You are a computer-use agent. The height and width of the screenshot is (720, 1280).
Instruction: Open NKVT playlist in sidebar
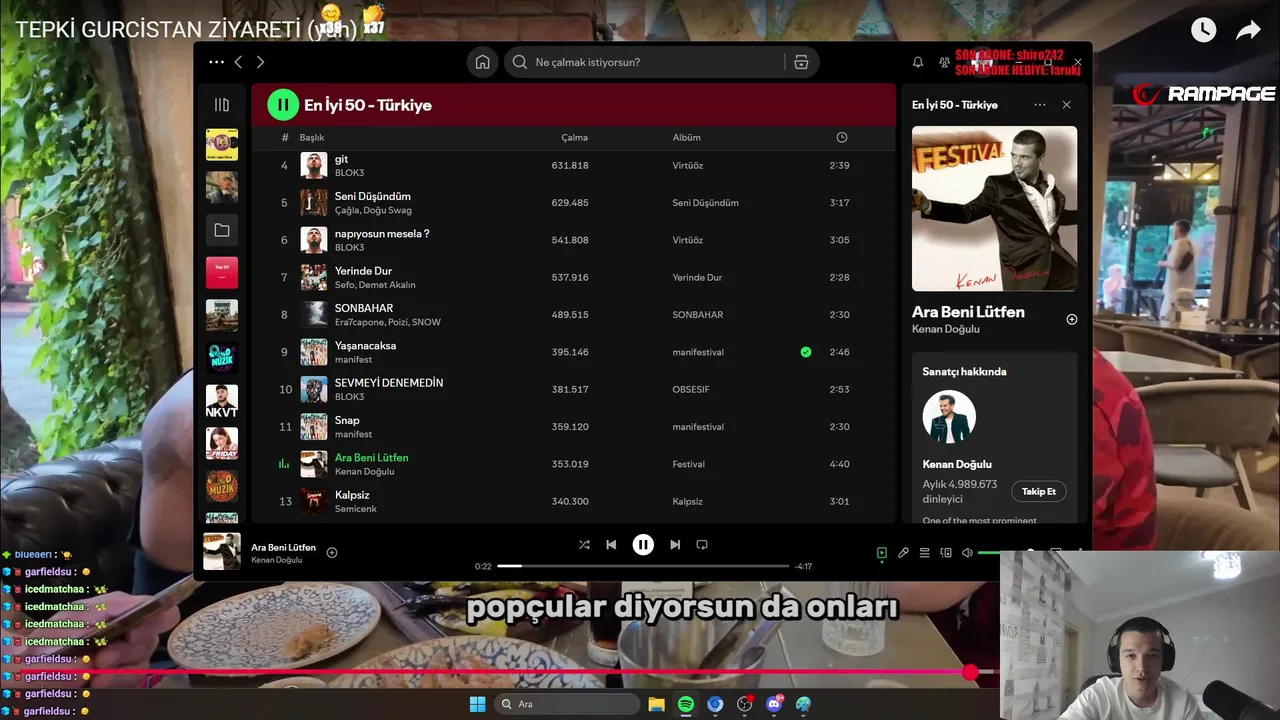pyautogui.click(x=222, y=400)
